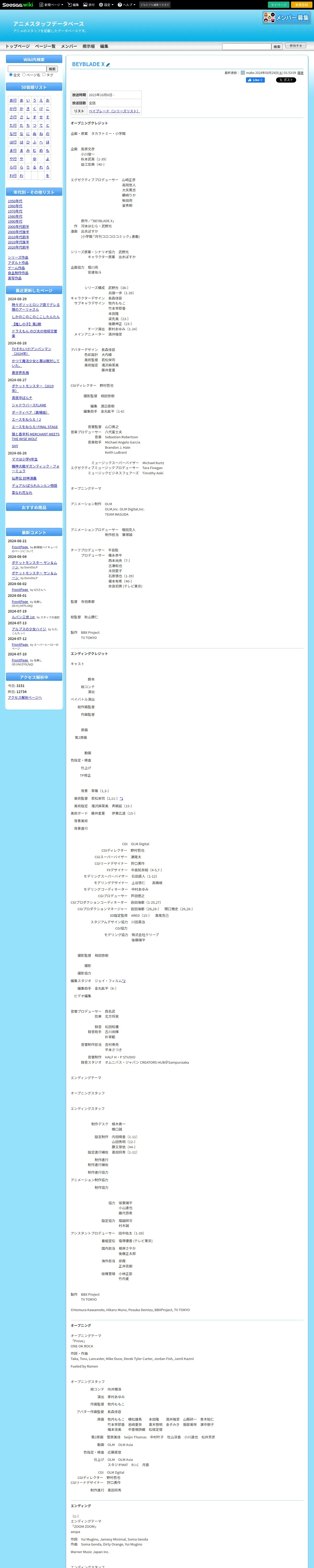The height and width of the screenshot is (1568, 314).
Task: Open the 掲示板 menu item
Action: coord(88,46)
